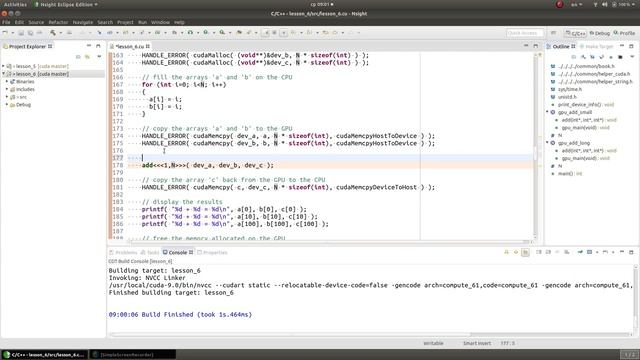Open the Source menu
The height and width of the screenshot is (360, 640).
coord(36,22)
